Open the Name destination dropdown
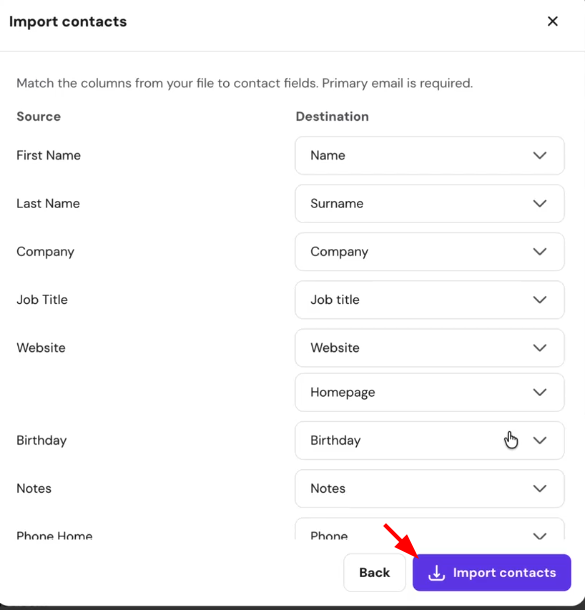 429,156
